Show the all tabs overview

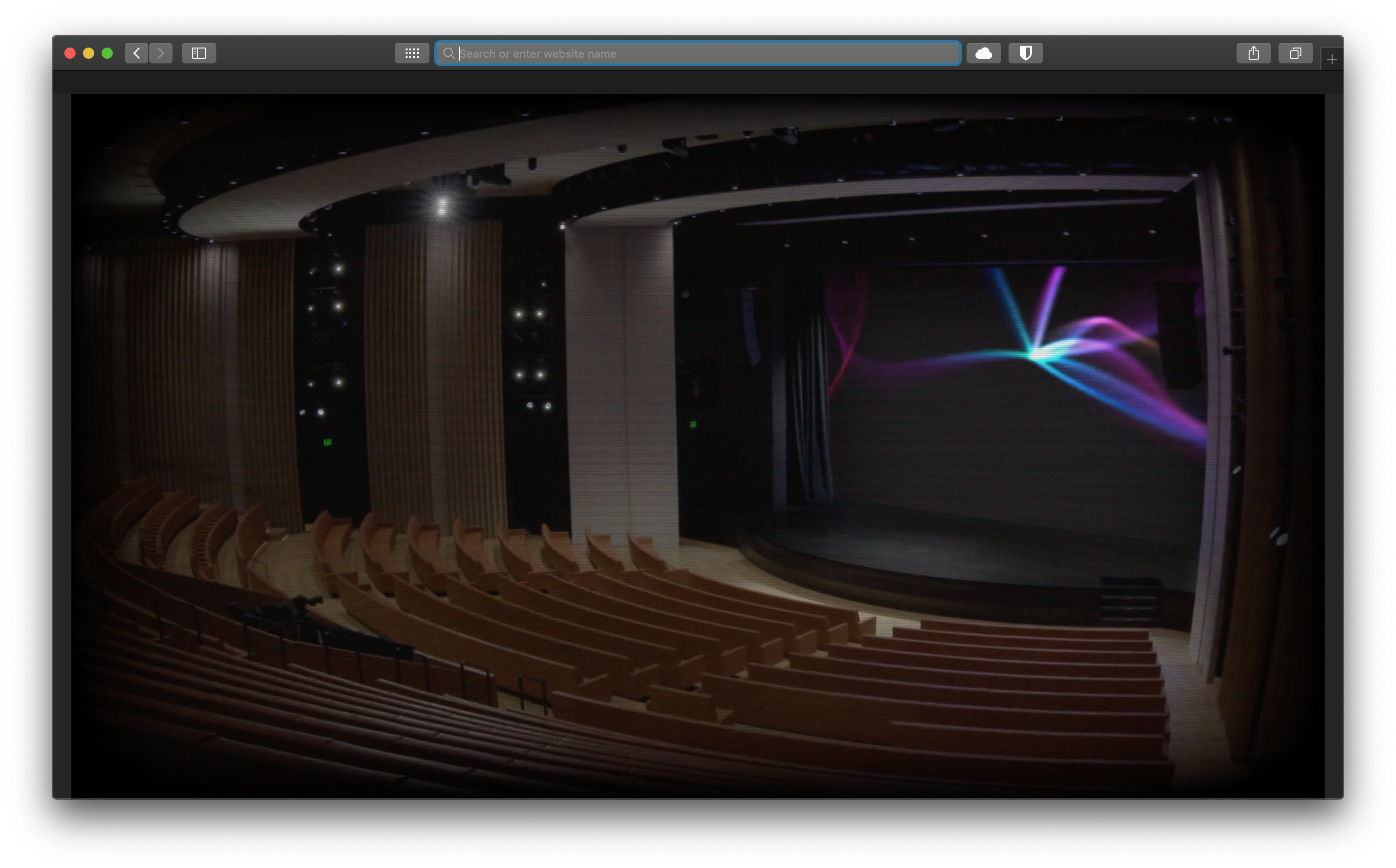coord(1296,54)
